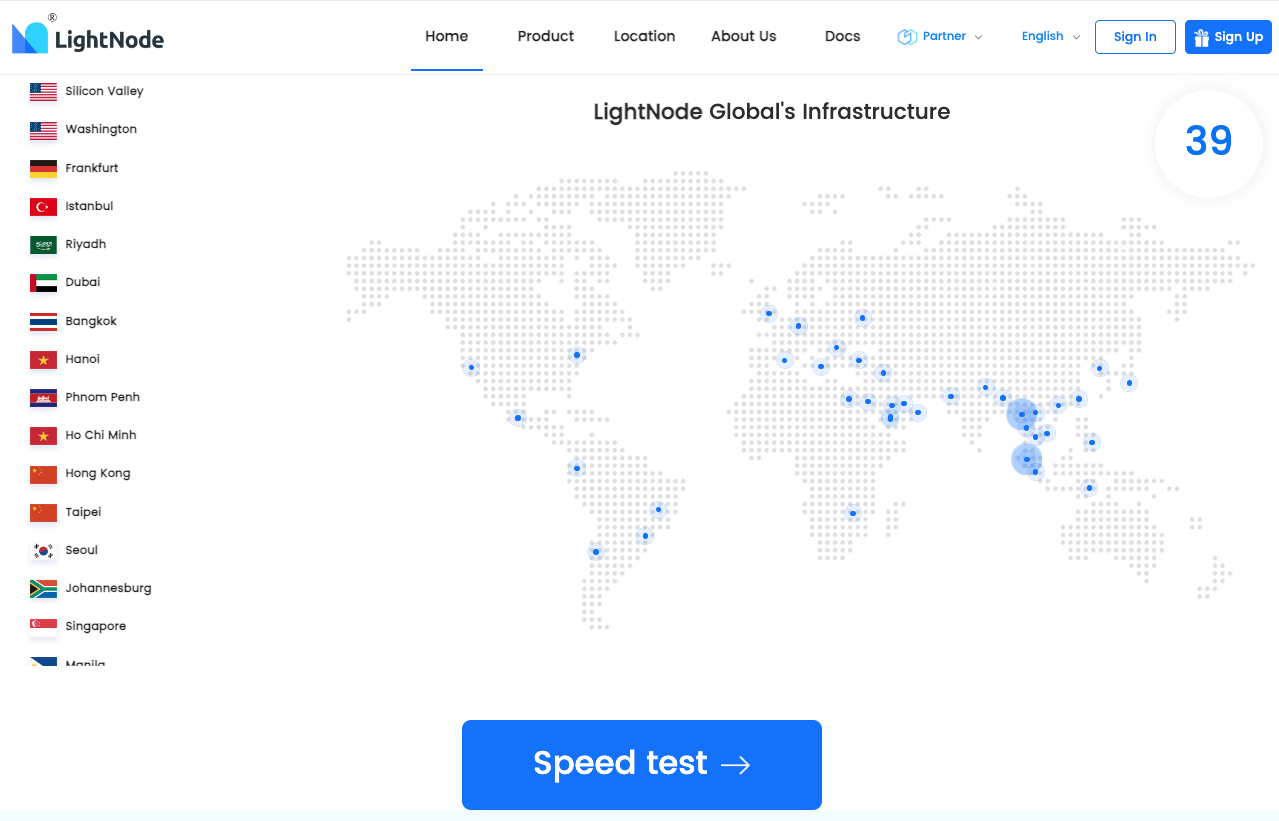Image resolution: width=1279 pixels, height=821 pixels.
Task: Start the Speed test
Action: [x=640, y=764]
